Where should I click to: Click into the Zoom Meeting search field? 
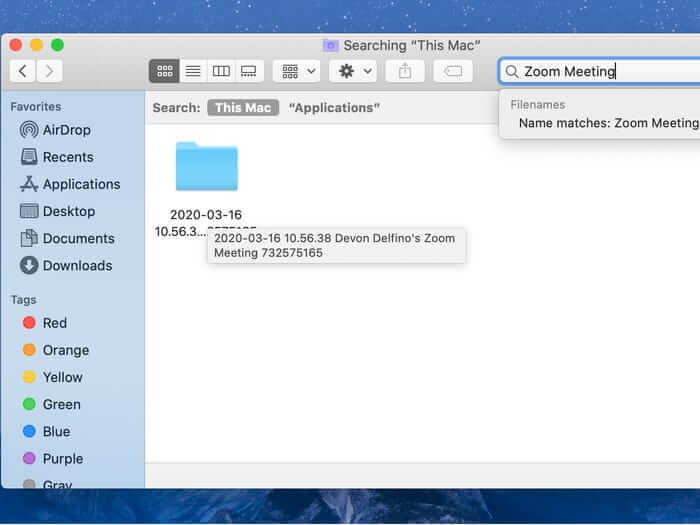click(599, 71)
